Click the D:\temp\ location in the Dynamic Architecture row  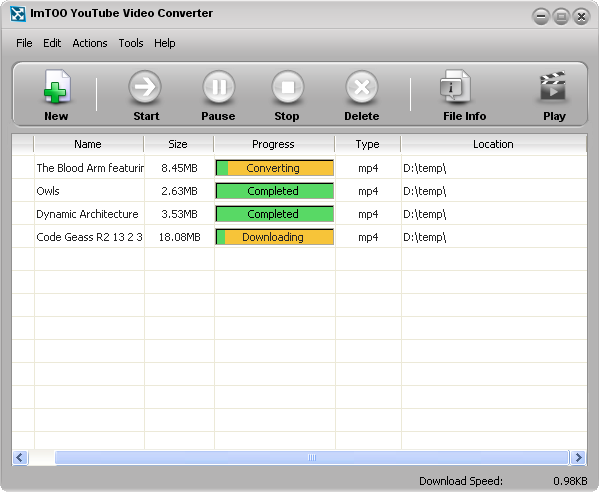click(424, 214)
